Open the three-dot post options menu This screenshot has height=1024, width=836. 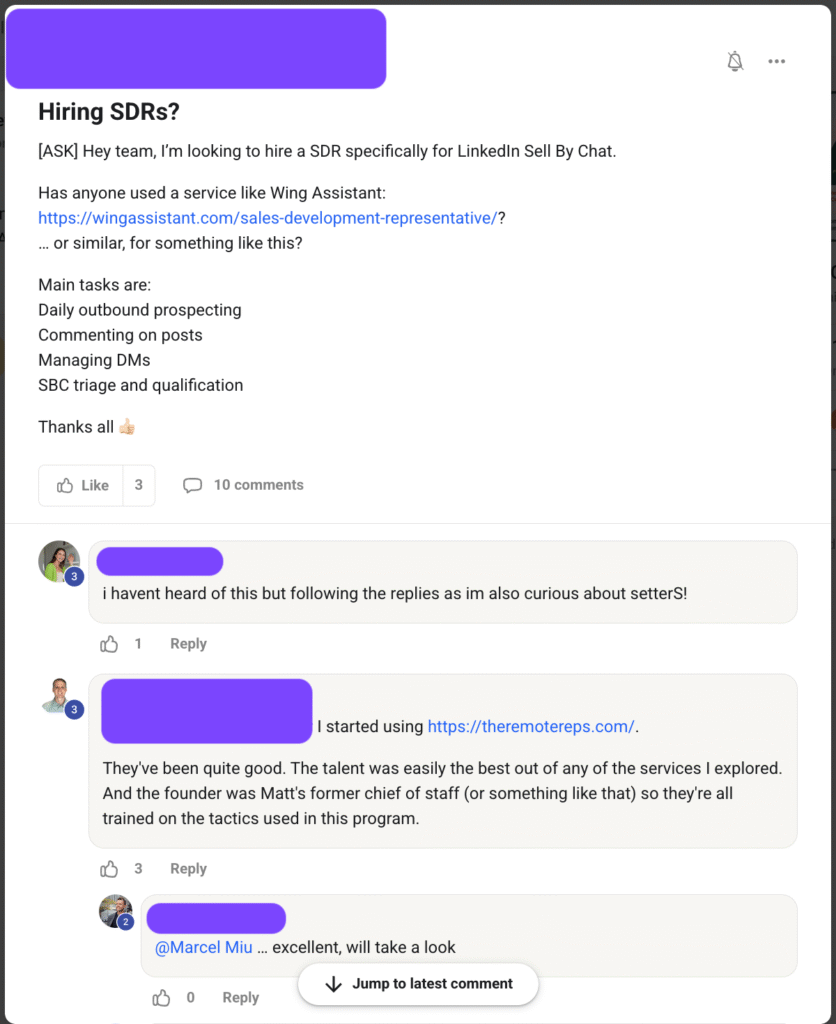click(777, 62)
